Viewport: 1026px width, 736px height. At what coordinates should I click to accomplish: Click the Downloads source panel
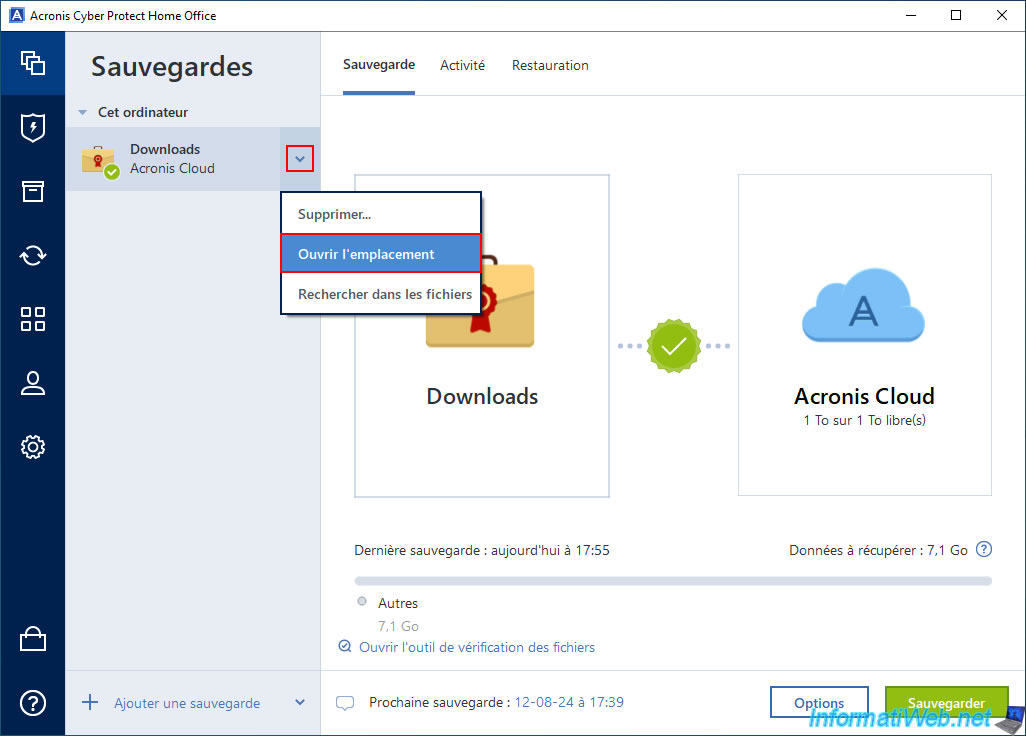(482, 336)
